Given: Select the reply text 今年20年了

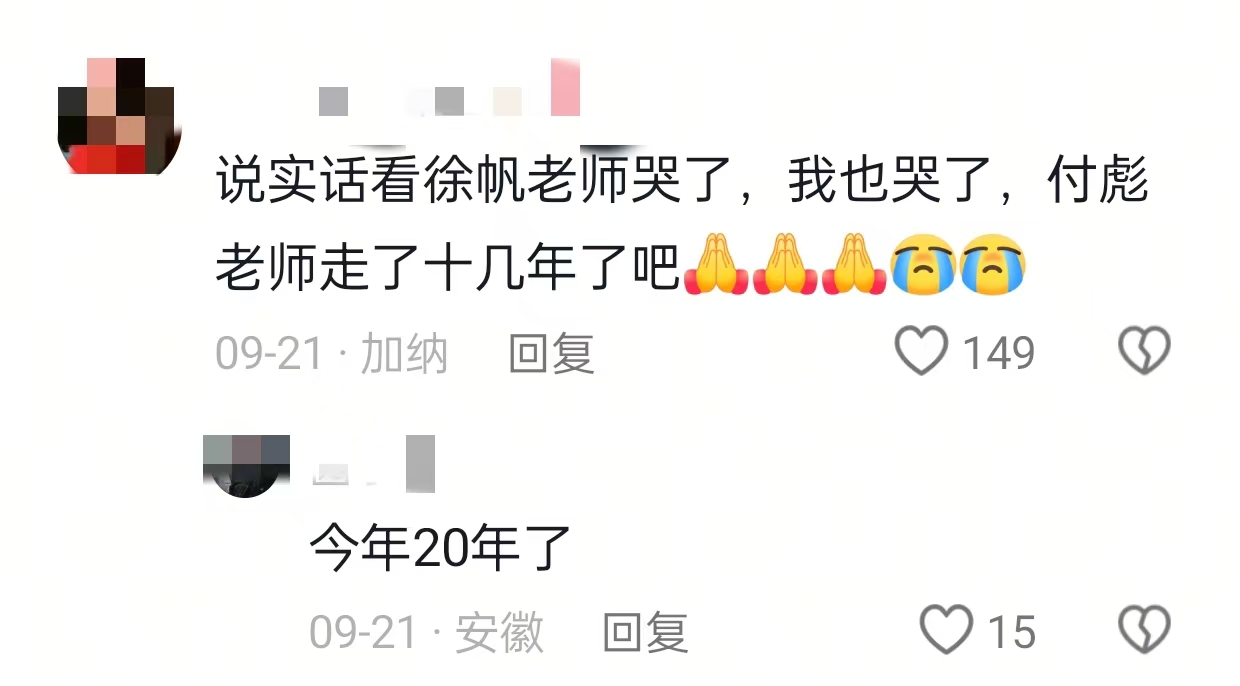Looking at the screenshot, I should (x=440, y=548).
